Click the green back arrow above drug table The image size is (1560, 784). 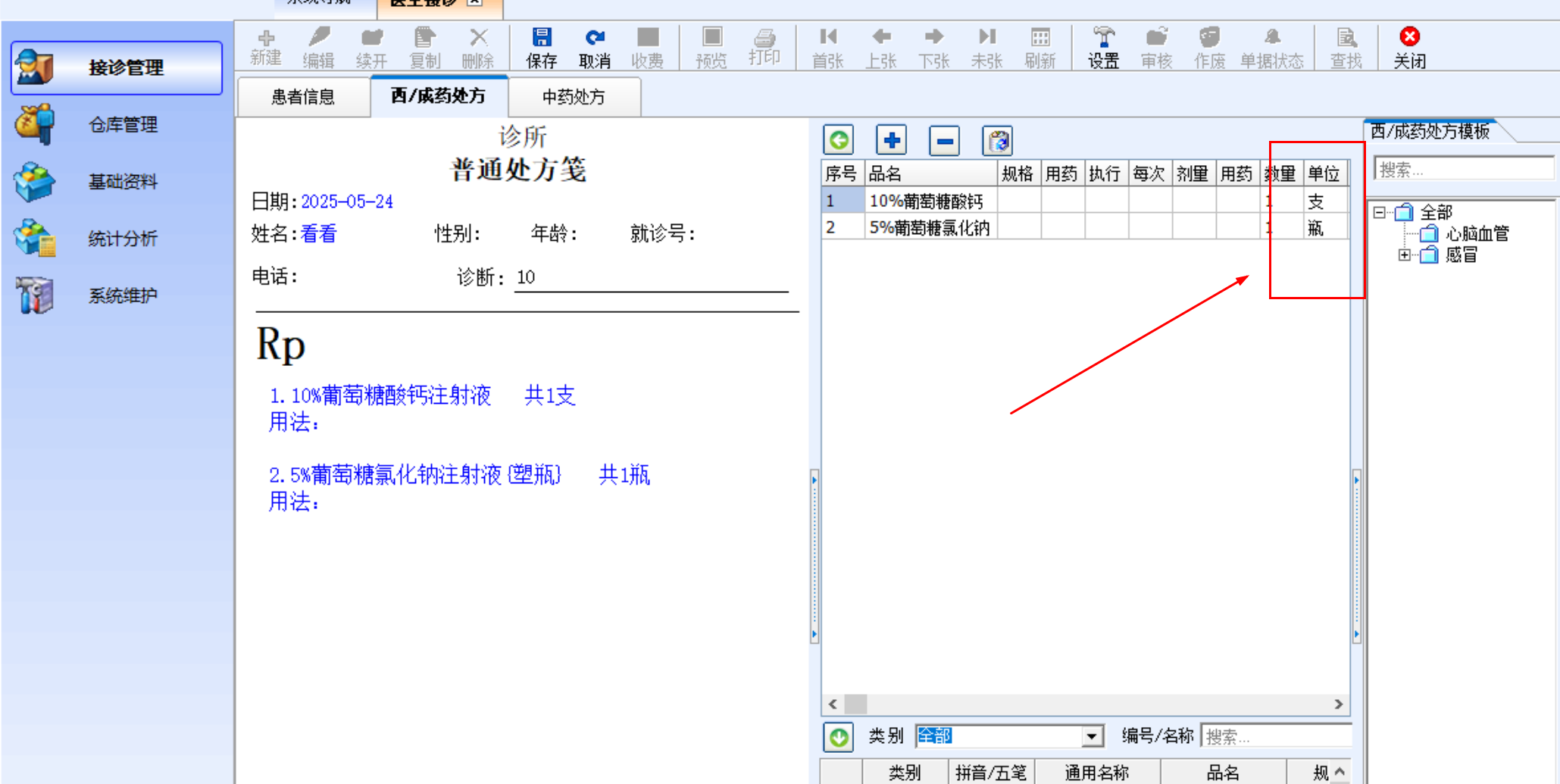(x=839, y=140)
